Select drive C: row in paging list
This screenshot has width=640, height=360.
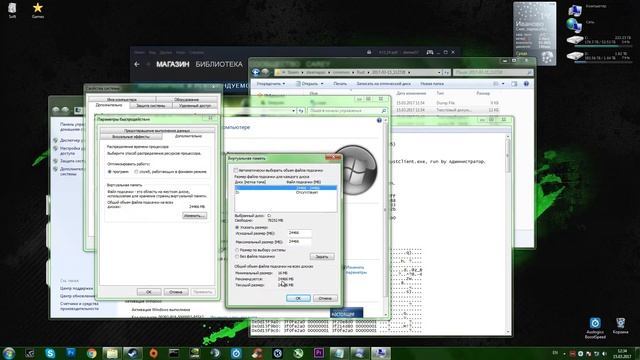coord(286,188)
